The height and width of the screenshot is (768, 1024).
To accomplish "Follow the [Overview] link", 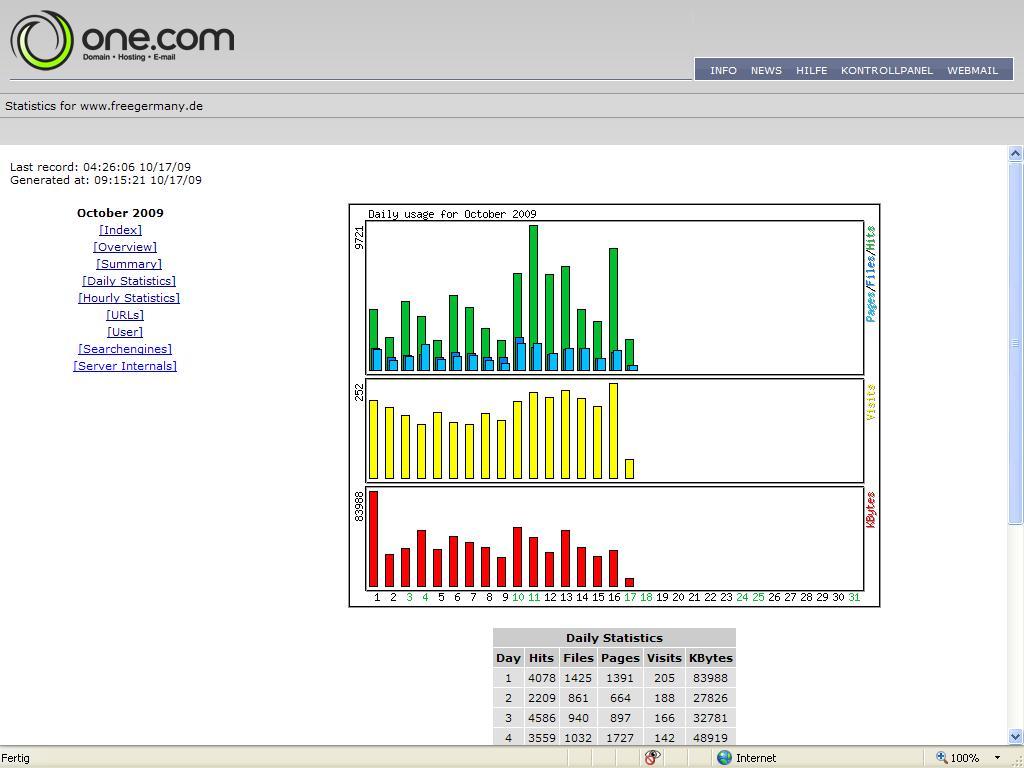I will (125, 247).
